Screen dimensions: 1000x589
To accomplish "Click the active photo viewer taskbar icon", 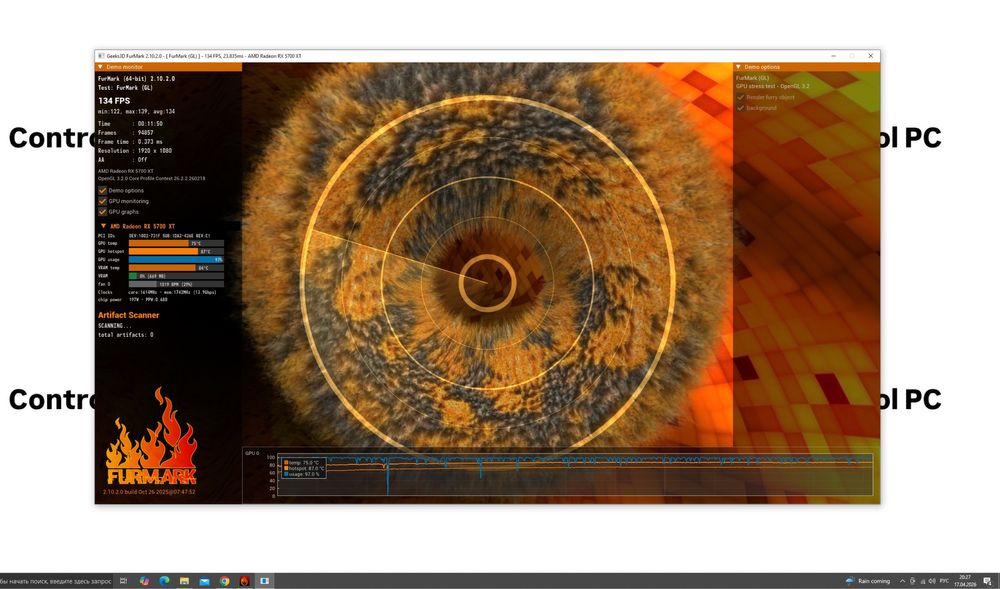I will click(264, 581).
